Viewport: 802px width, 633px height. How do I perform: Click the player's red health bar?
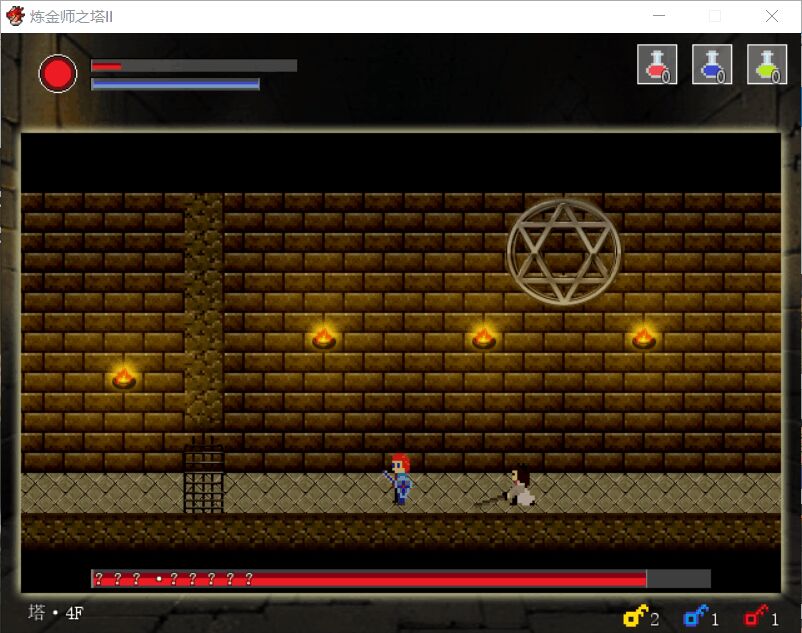(x=194, y=66)
